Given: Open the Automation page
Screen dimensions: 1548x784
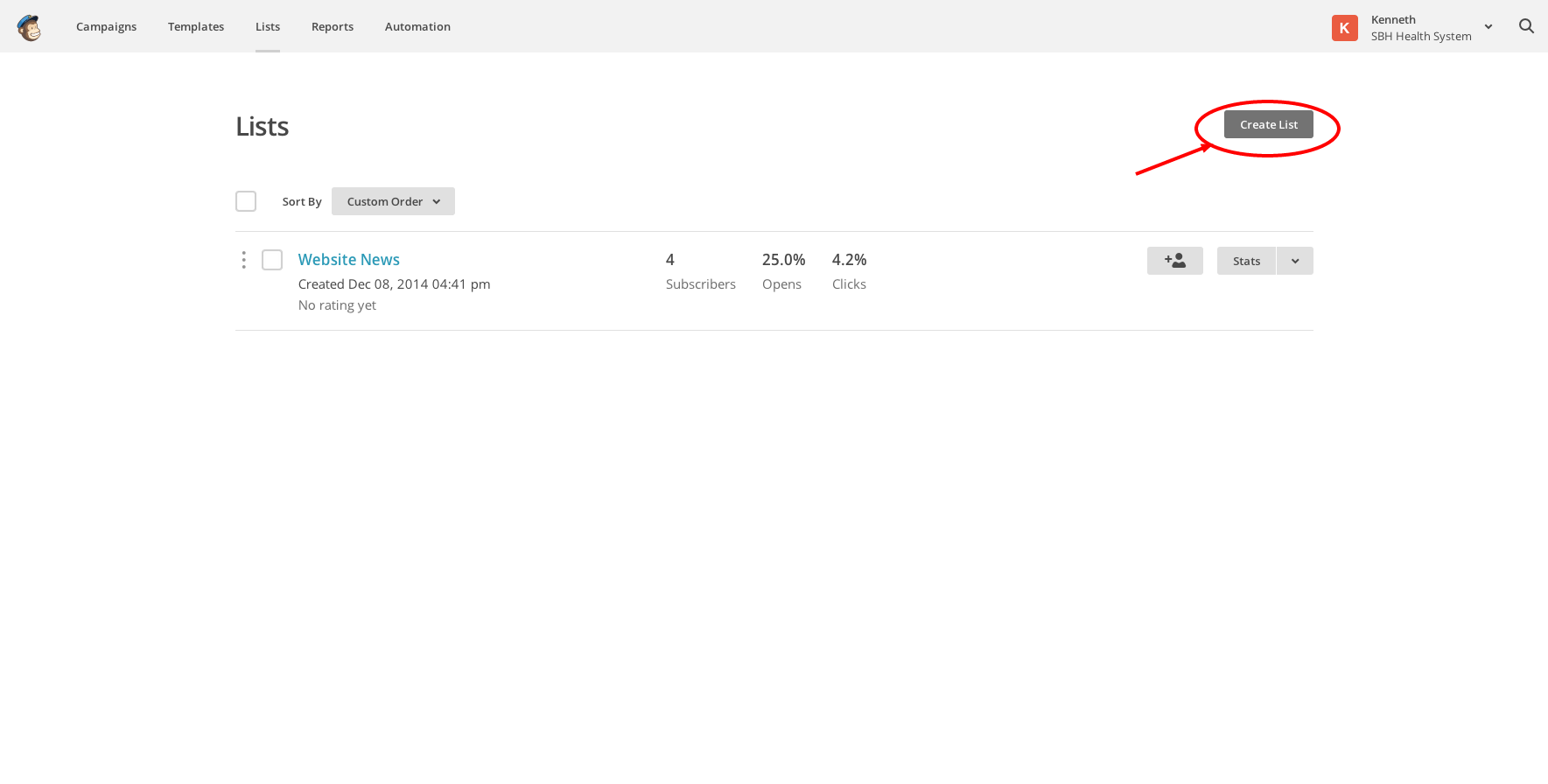Looking at the screenshot, I should tap(417, 27).
